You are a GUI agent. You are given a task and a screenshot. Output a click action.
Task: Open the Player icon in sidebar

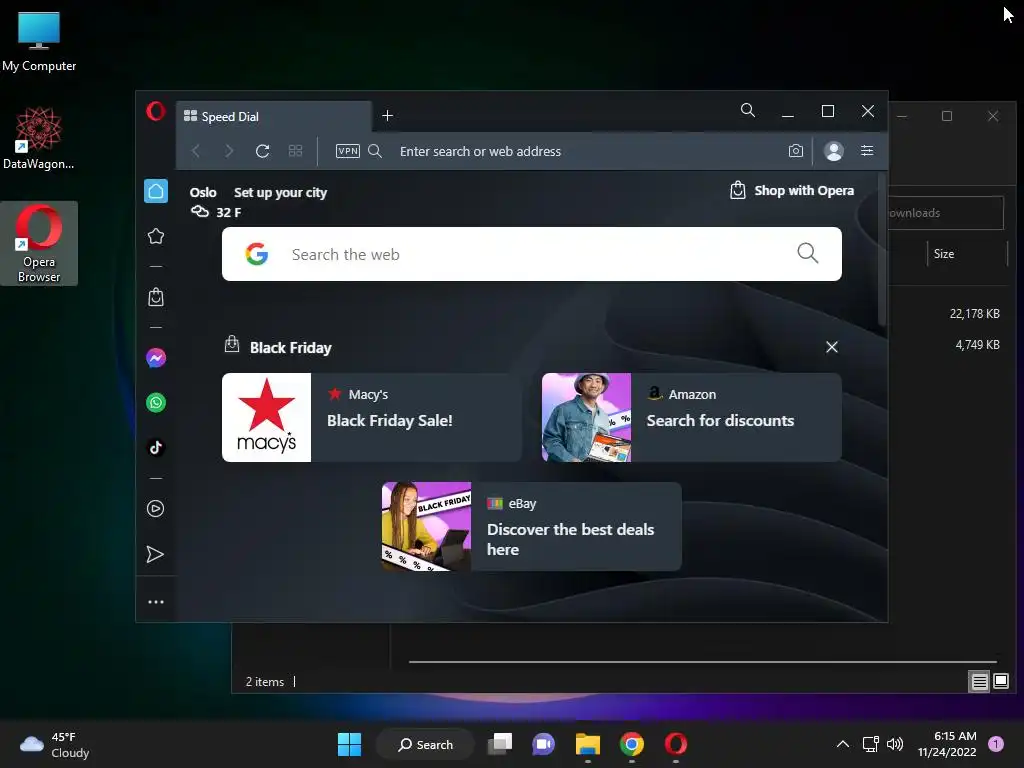(x=155, y=509)
